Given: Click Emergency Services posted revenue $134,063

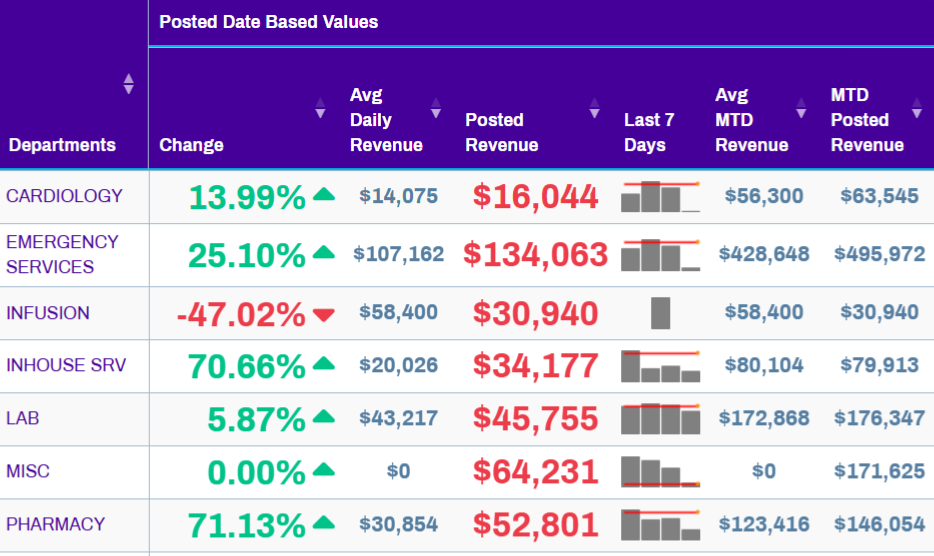Looking at the screenshot, I should (535, 255).
